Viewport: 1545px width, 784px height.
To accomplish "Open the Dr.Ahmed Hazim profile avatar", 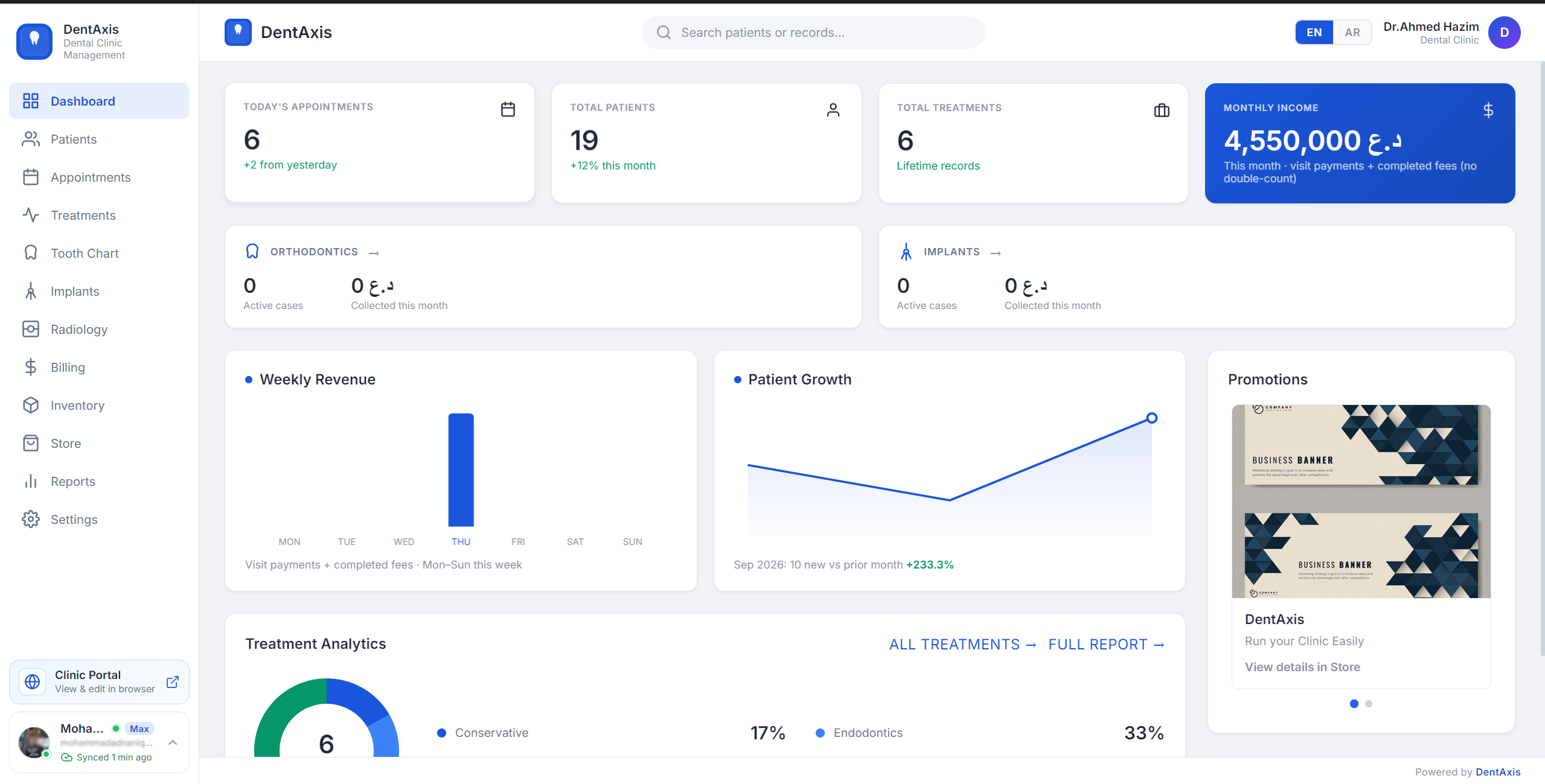I will click(1504, 33).
